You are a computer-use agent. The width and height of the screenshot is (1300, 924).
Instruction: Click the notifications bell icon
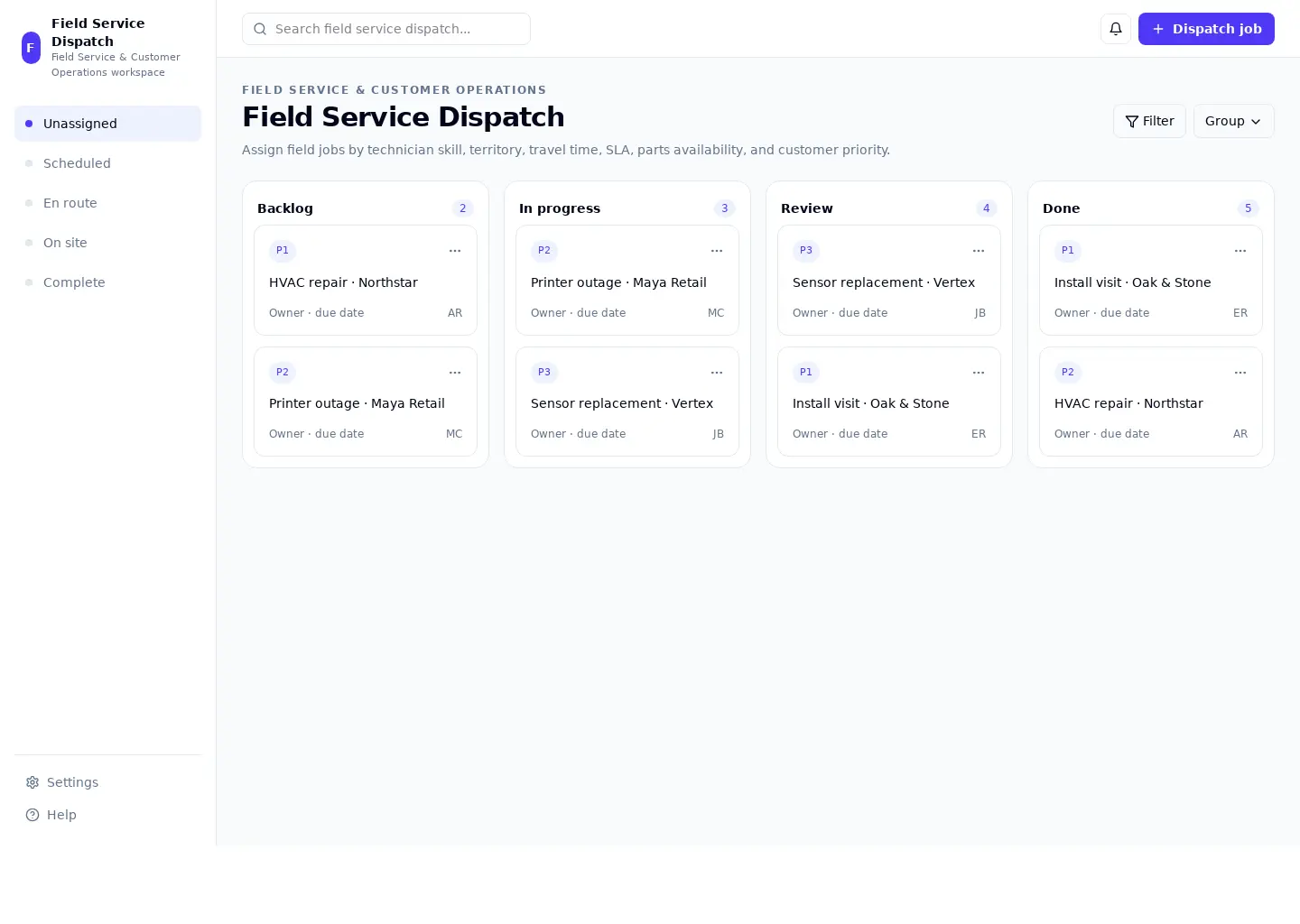coord(1116,29)
